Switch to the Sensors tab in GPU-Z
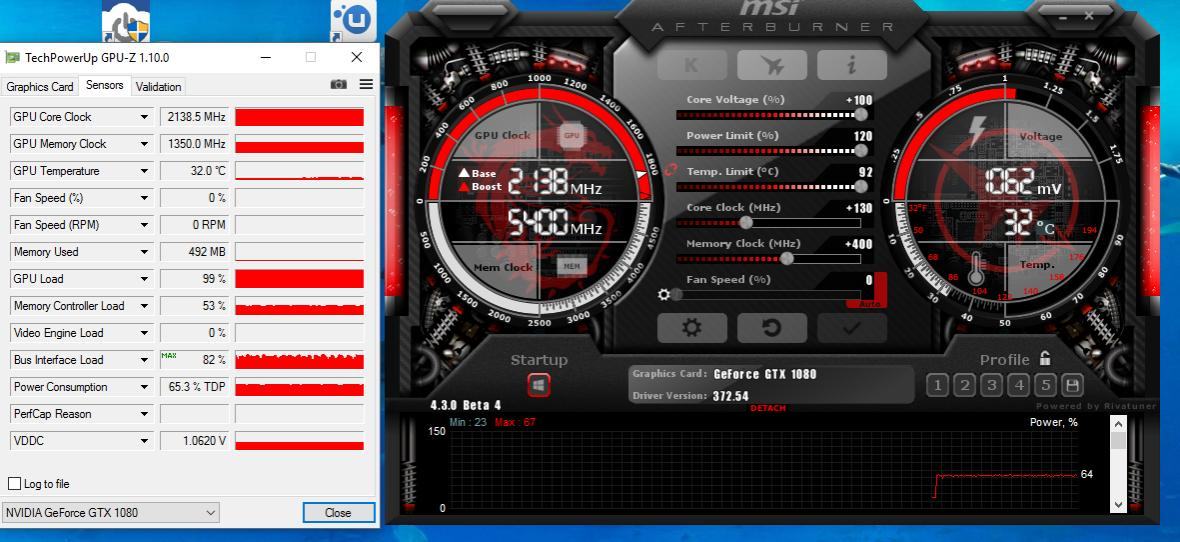 pos(105,85)
